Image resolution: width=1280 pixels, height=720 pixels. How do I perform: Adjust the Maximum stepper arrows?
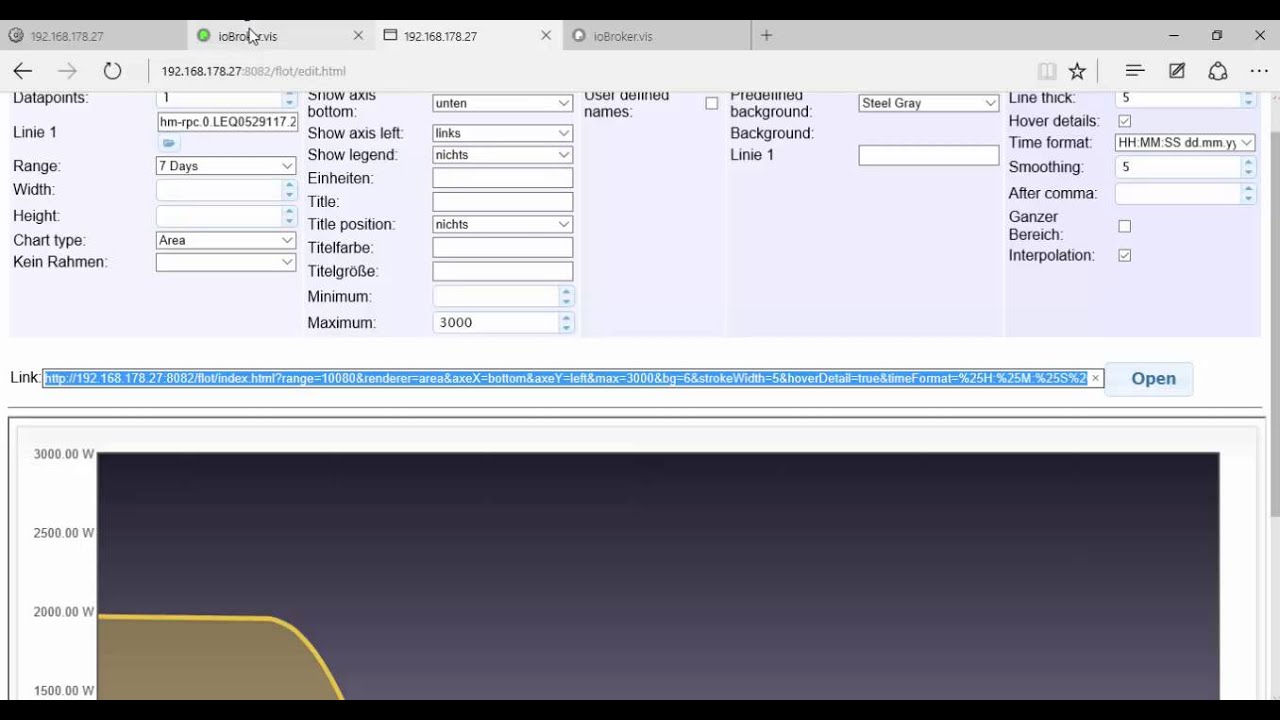(x=566, y=323)
